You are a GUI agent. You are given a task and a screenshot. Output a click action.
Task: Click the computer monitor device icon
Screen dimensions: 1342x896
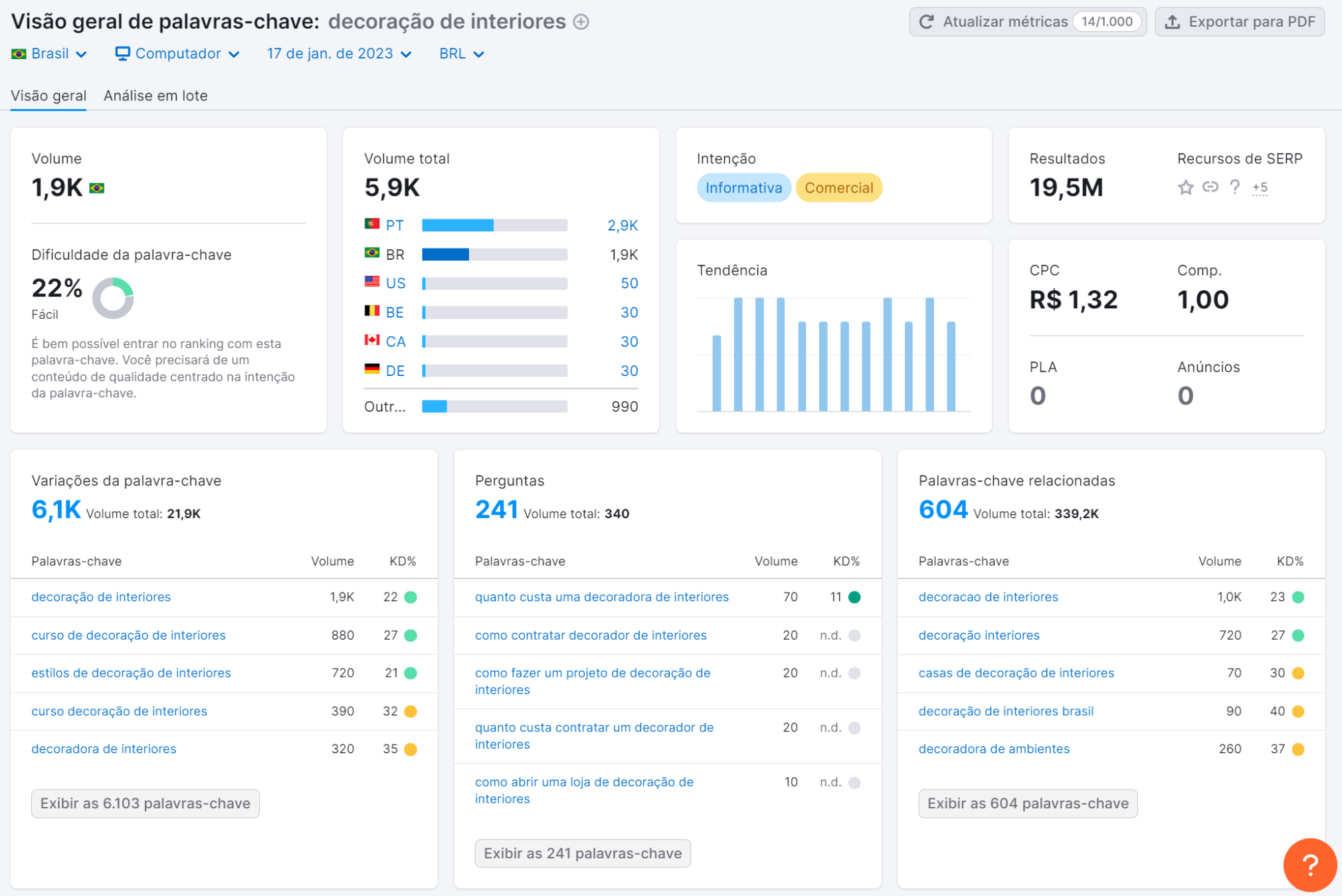pyautogui.click(x=122, y=53)
